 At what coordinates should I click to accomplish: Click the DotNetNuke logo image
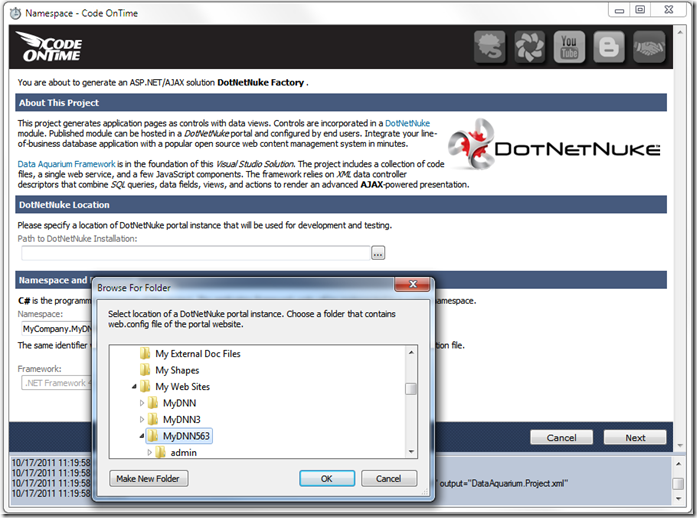coord(554,144)
